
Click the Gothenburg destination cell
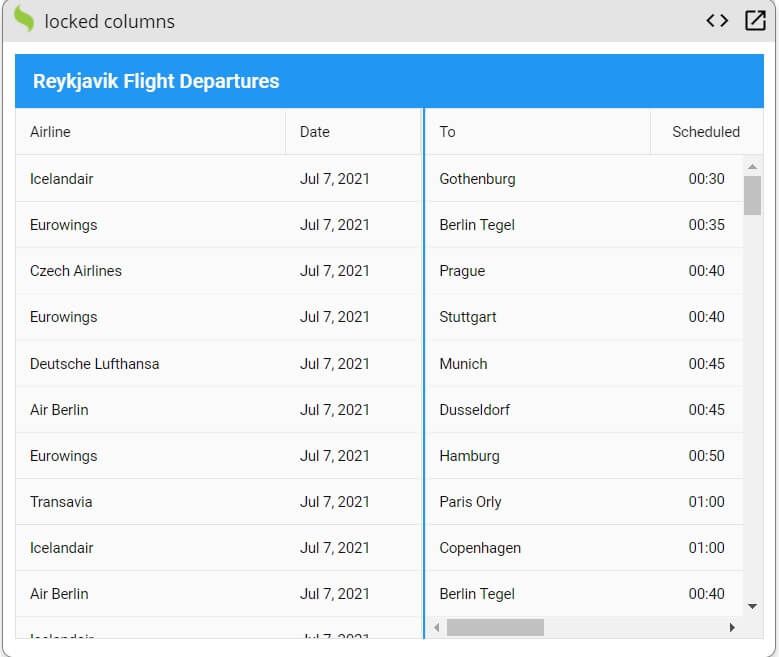pyautogui.click(x=538, y=178)
